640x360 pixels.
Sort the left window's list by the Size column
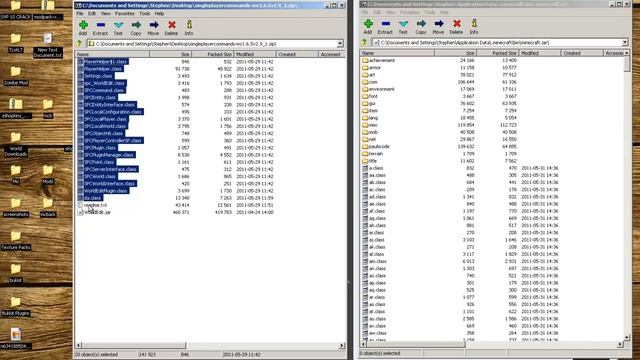tap(171, 54)
